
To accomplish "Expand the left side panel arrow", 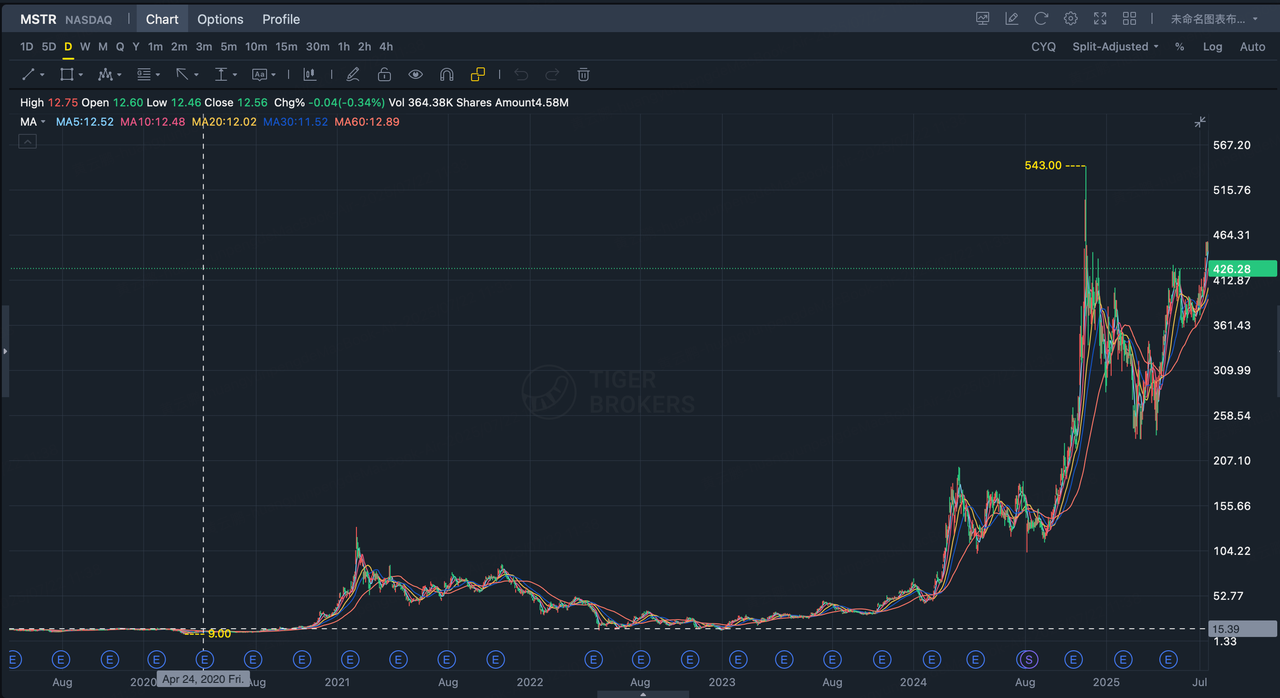I will [4, 351].
